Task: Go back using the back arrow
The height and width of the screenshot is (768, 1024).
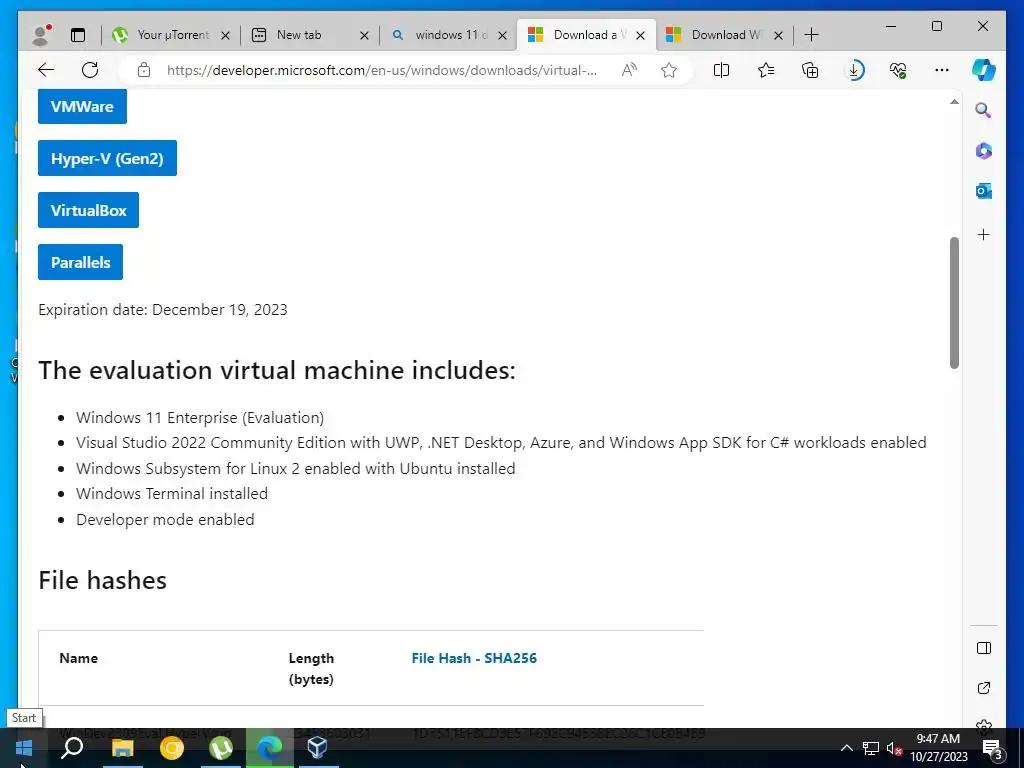Action: 46,70
